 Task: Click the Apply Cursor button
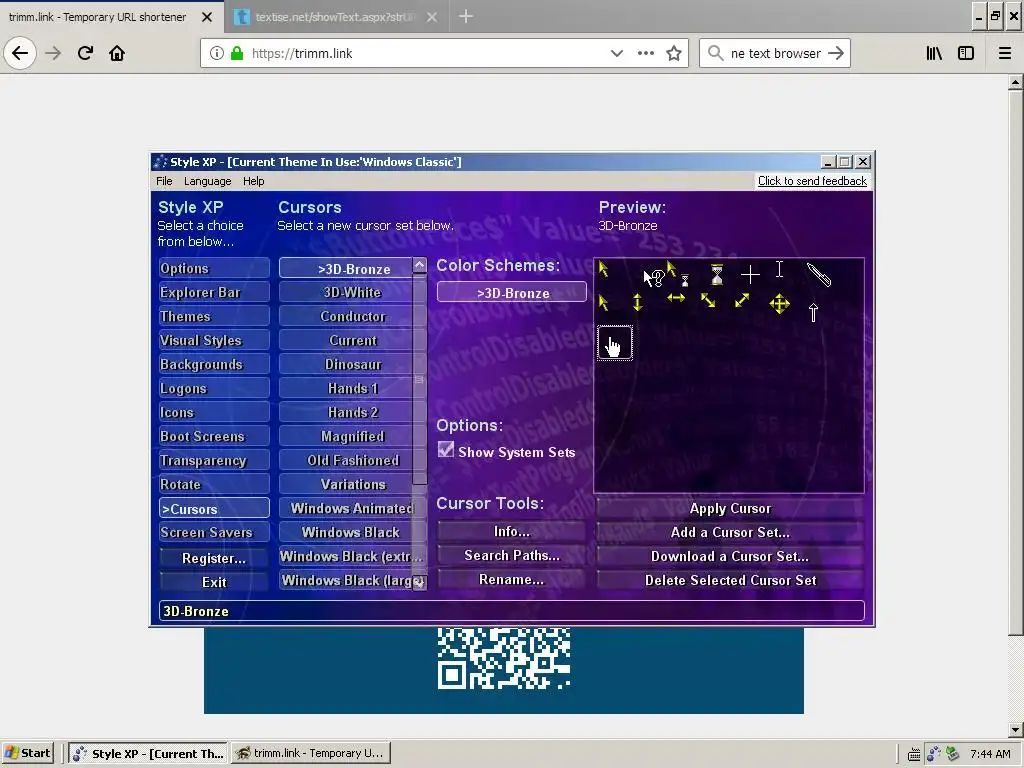pyautogui.click(x=730, y=508)
